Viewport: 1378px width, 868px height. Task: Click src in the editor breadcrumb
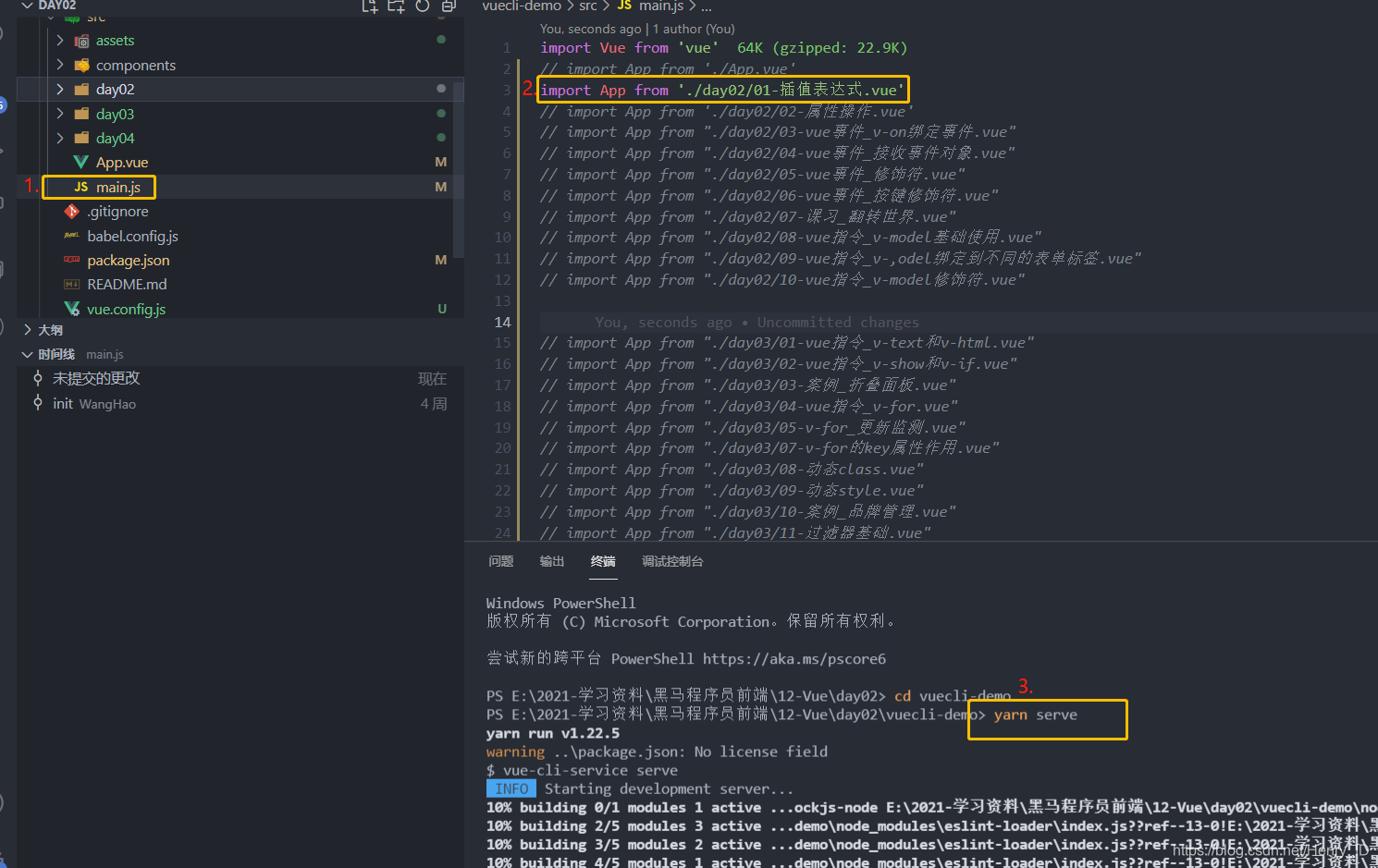click(588, 6)
